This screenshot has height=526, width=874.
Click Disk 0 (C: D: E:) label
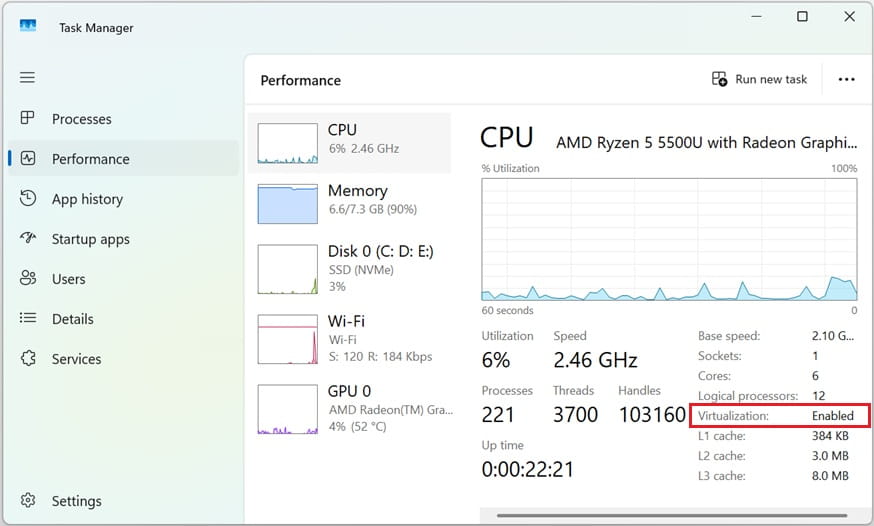point(381,251)
